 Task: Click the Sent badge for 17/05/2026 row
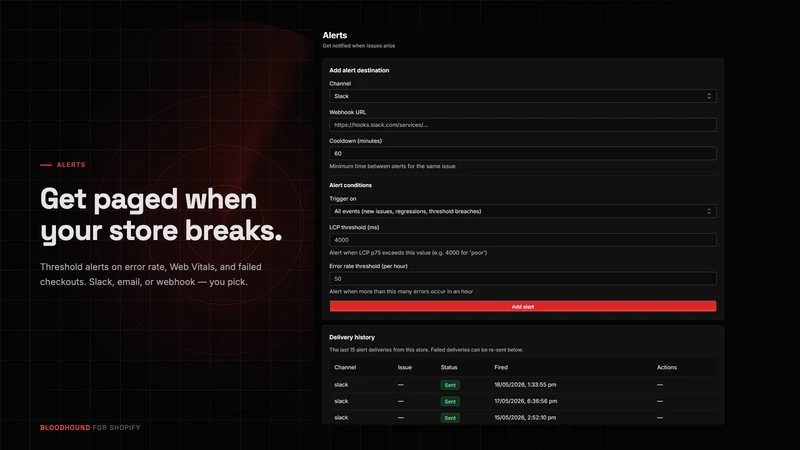click(450, 402)
